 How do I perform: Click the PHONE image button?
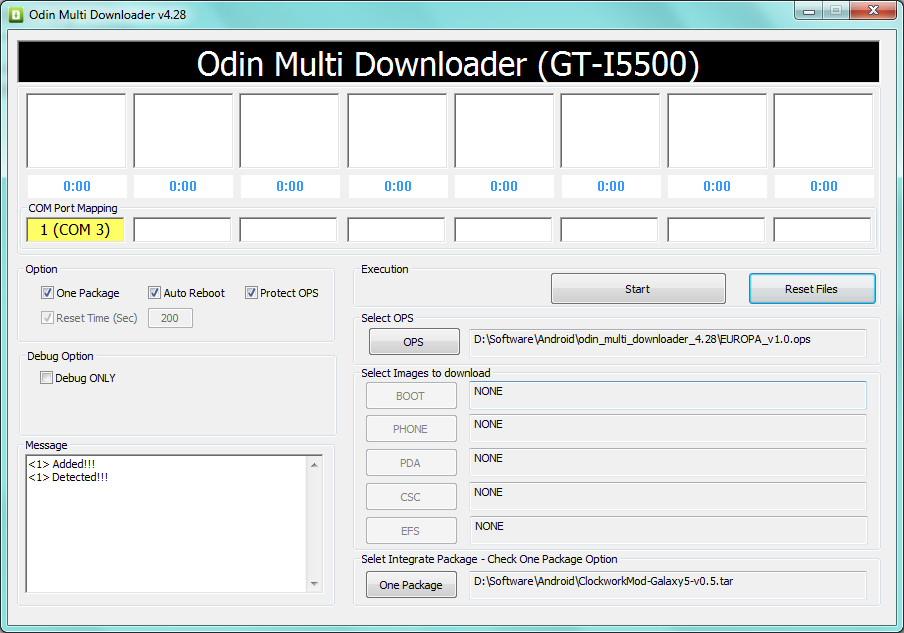coord(410,429)
